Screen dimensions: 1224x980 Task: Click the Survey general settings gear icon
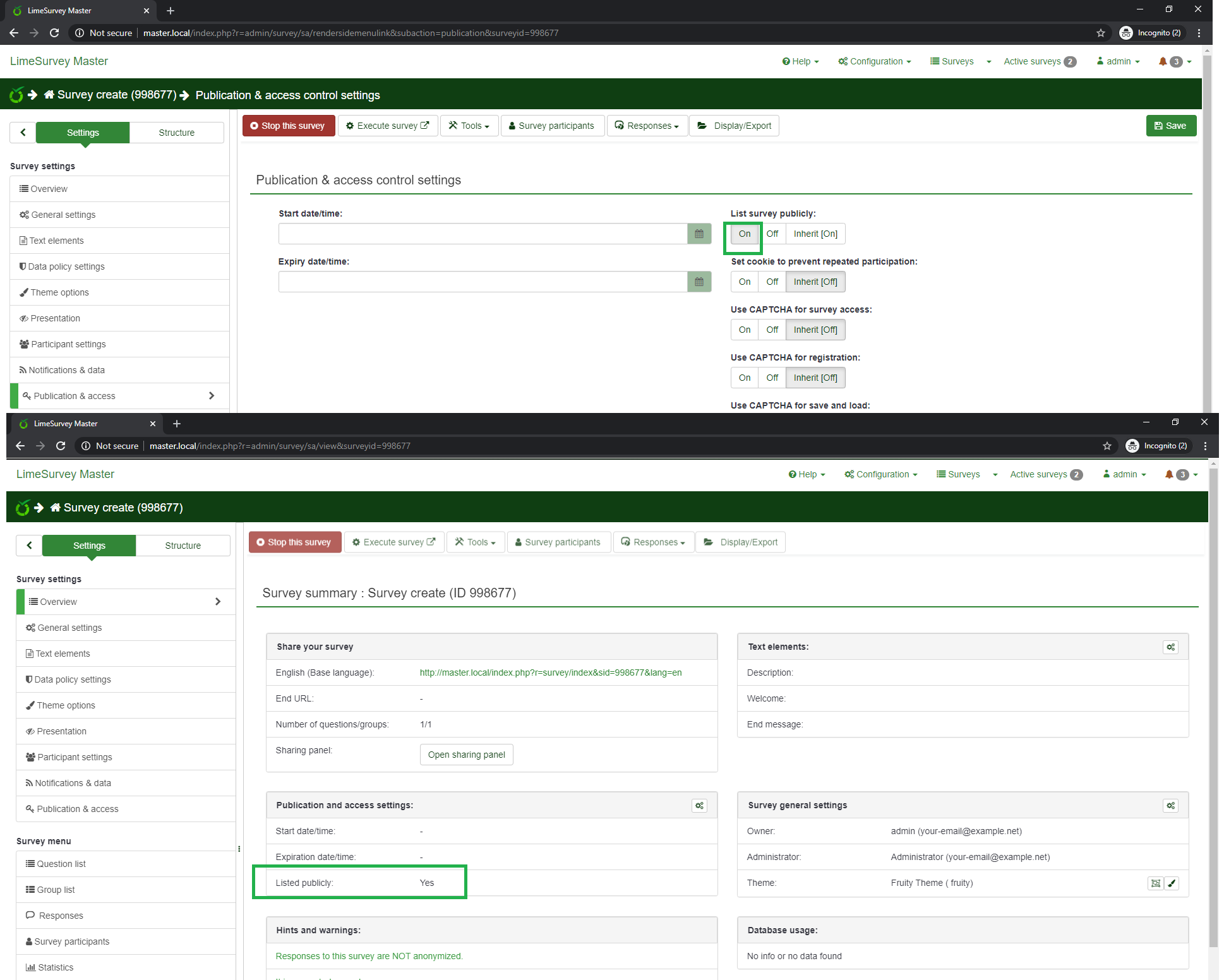1170,806
